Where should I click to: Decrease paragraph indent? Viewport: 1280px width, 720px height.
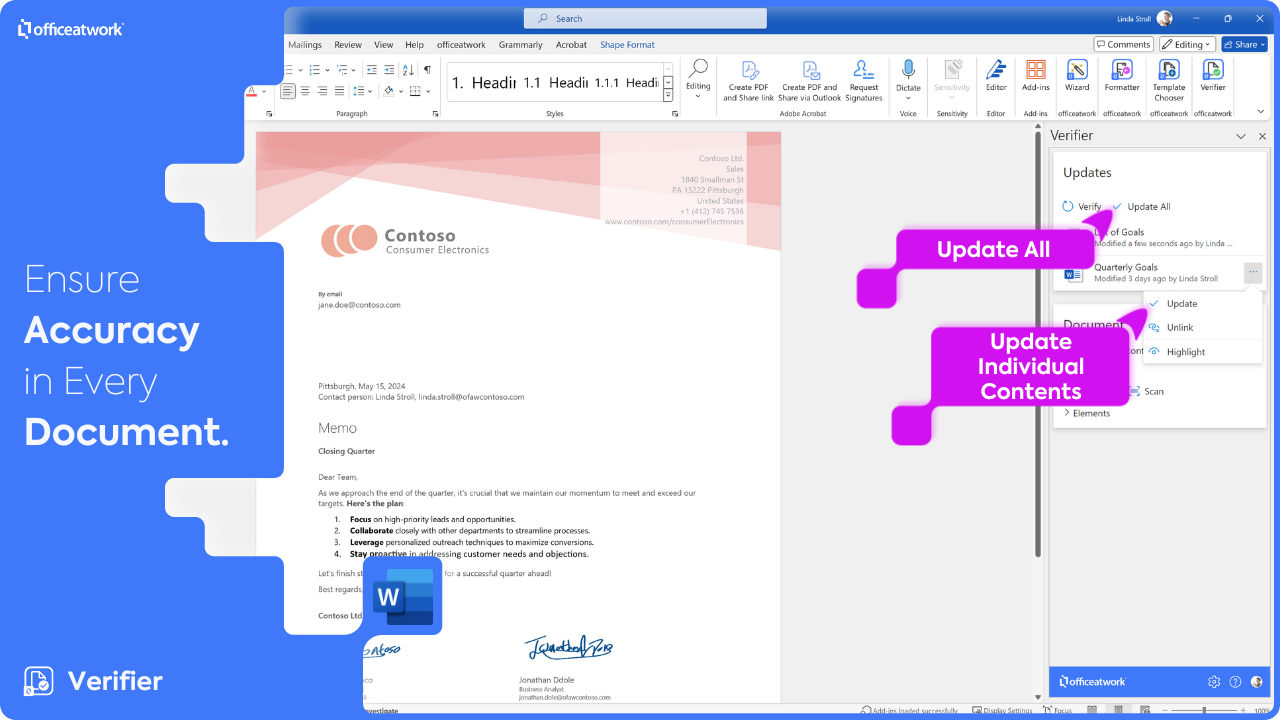tap(371, 70)
